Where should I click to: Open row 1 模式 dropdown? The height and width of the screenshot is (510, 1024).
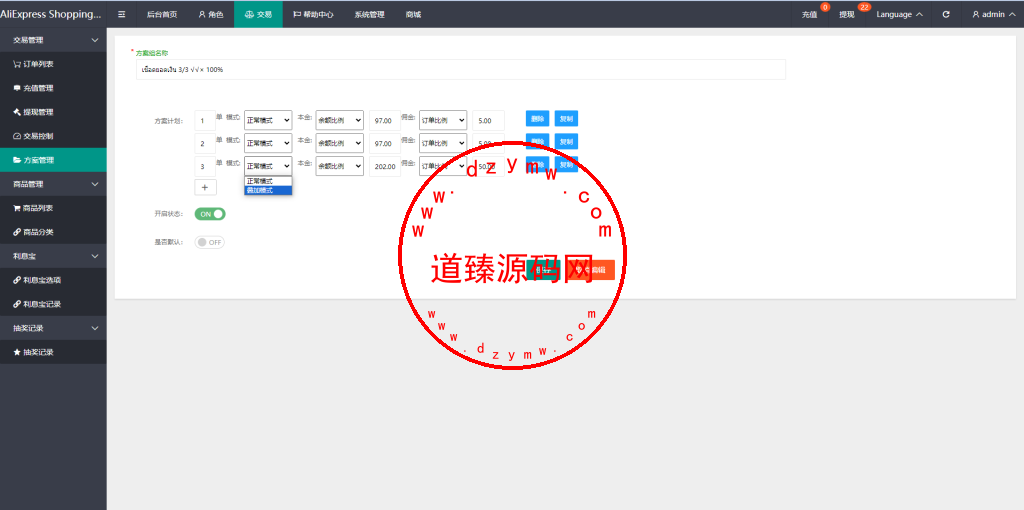click(268, 120)
